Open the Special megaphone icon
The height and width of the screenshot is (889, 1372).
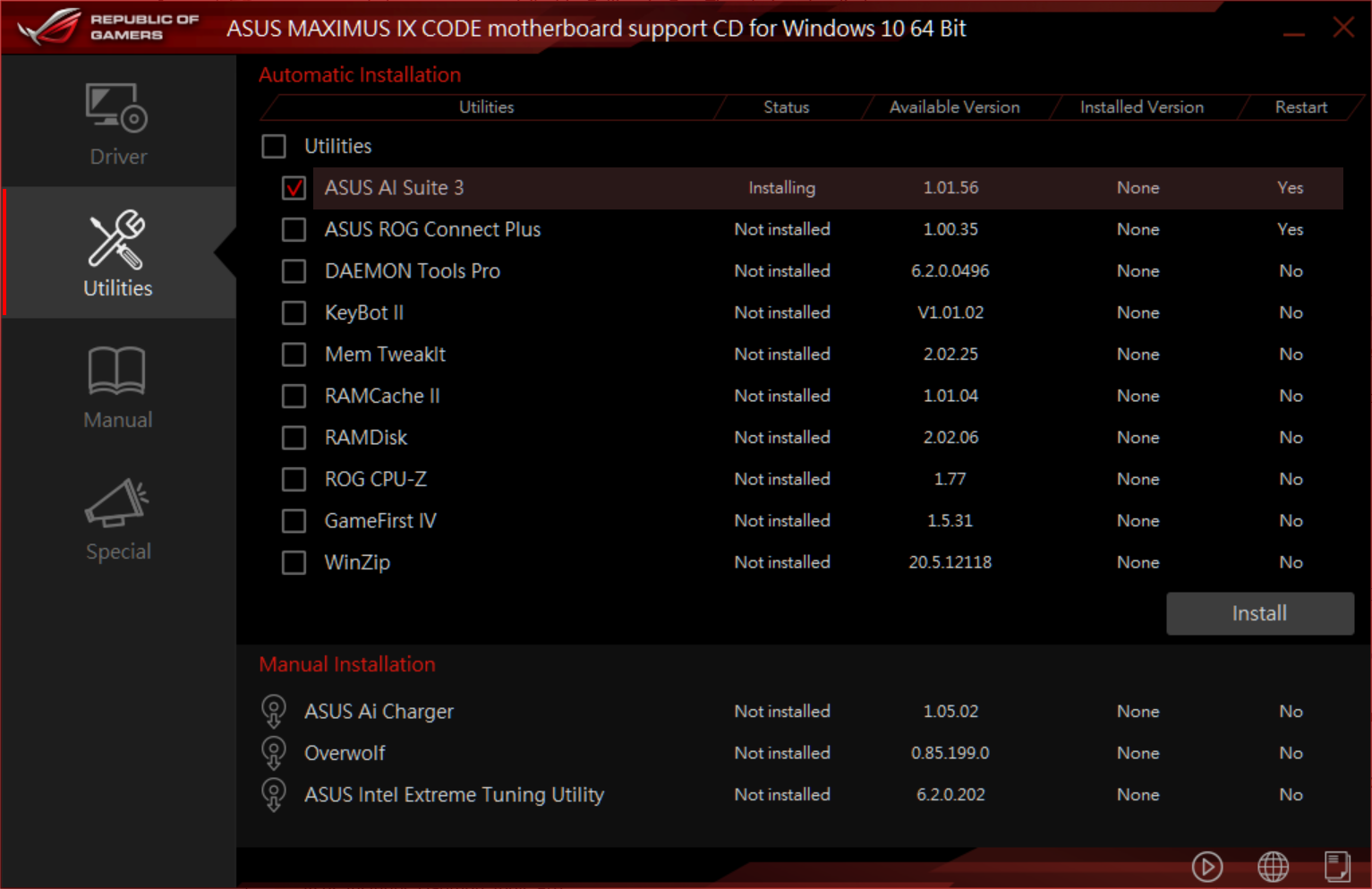pos(116,503)
